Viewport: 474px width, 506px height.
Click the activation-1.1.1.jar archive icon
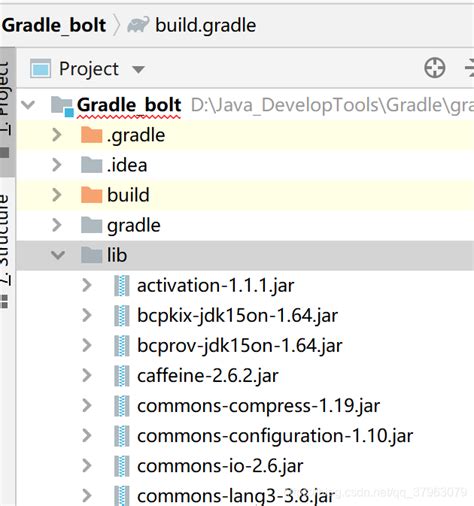[x=122, y=286]
